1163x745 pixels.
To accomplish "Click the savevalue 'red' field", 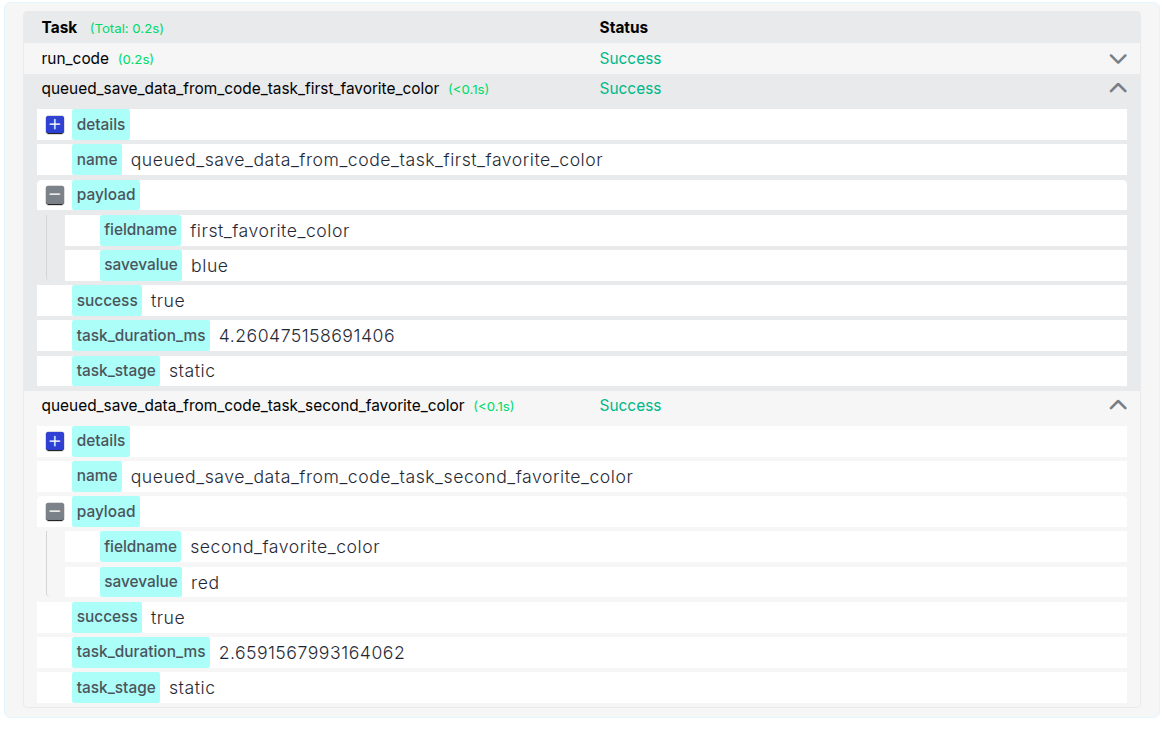I will click(205, 583).
